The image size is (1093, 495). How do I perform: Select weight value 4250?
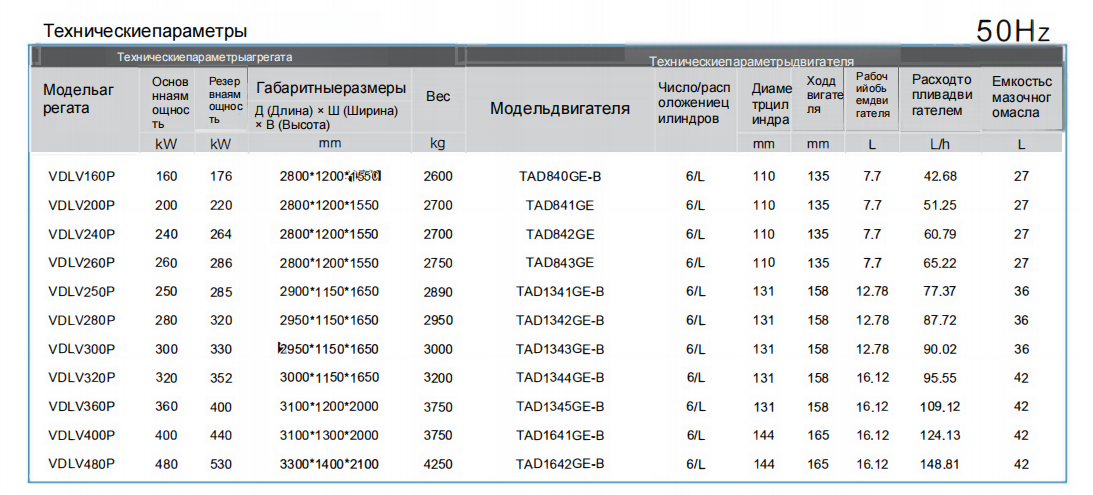point(438,464)
